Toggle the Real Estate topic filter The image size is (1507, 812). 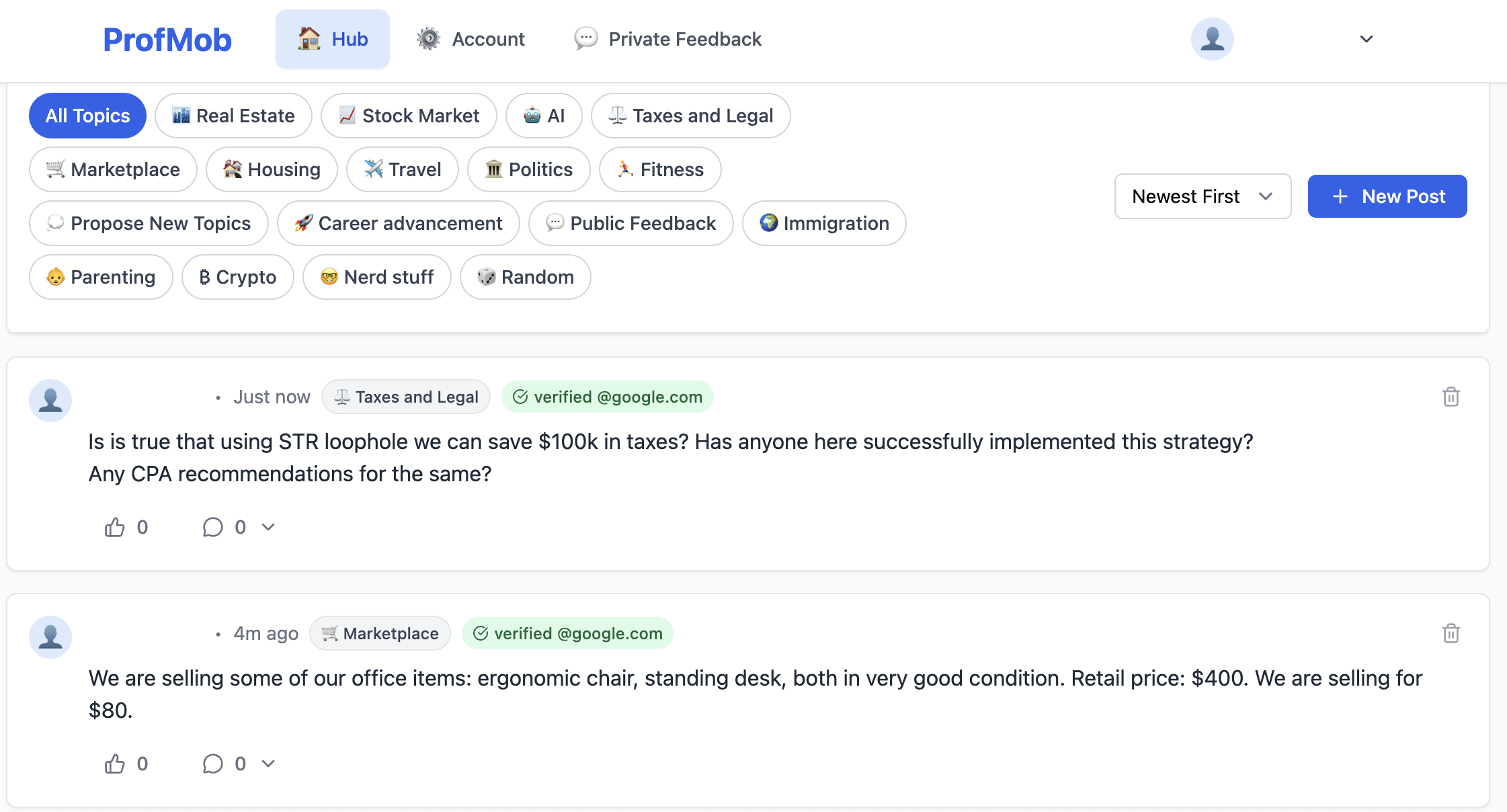coord(233,116)
